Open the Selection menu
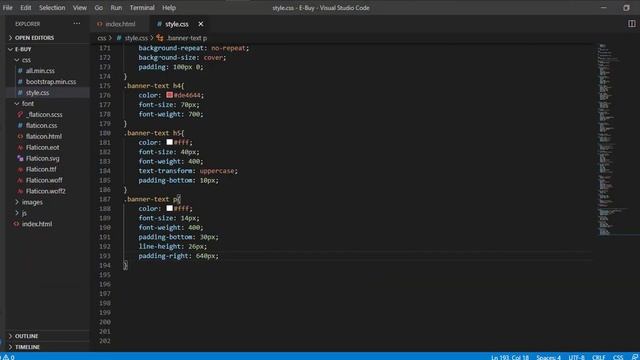 click(52, 8)
